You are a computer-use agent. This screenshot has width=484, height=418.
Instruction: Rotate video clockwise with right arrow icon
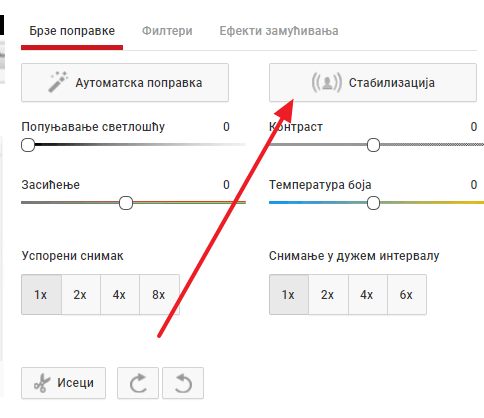138,383
